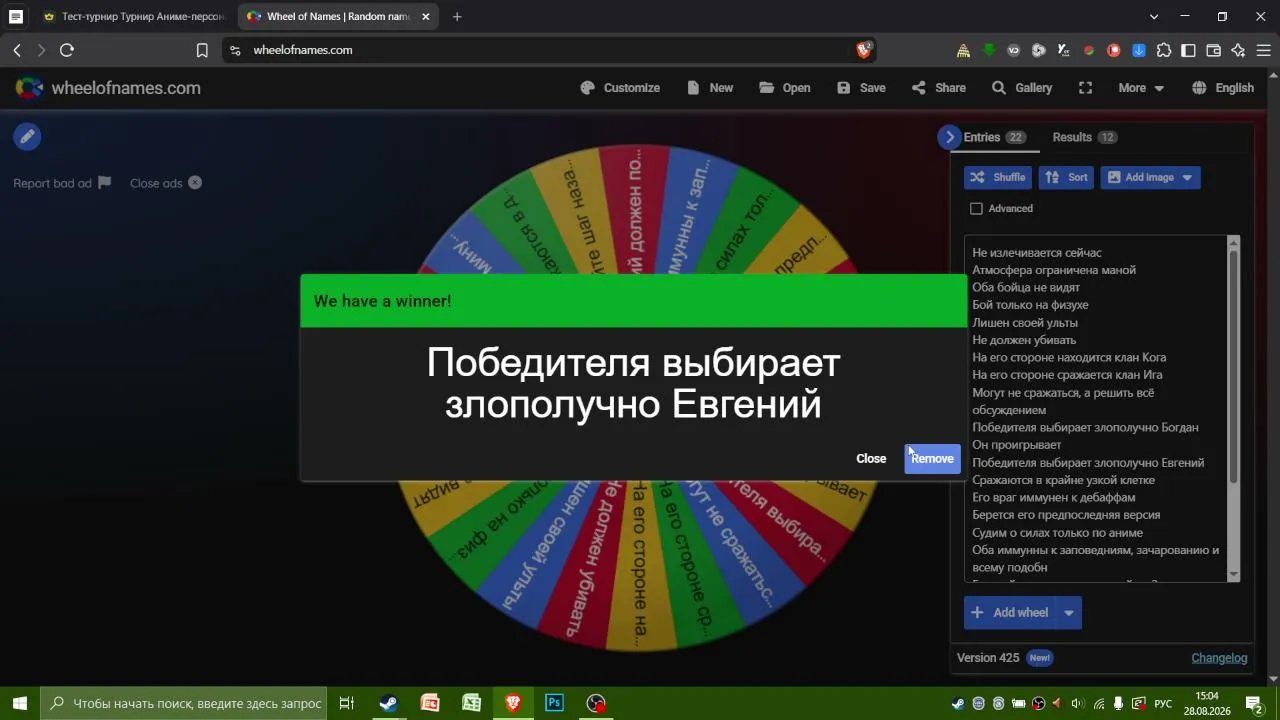Open the Customize palette option
1280x720 pixels.
click(x=620, y=88)
